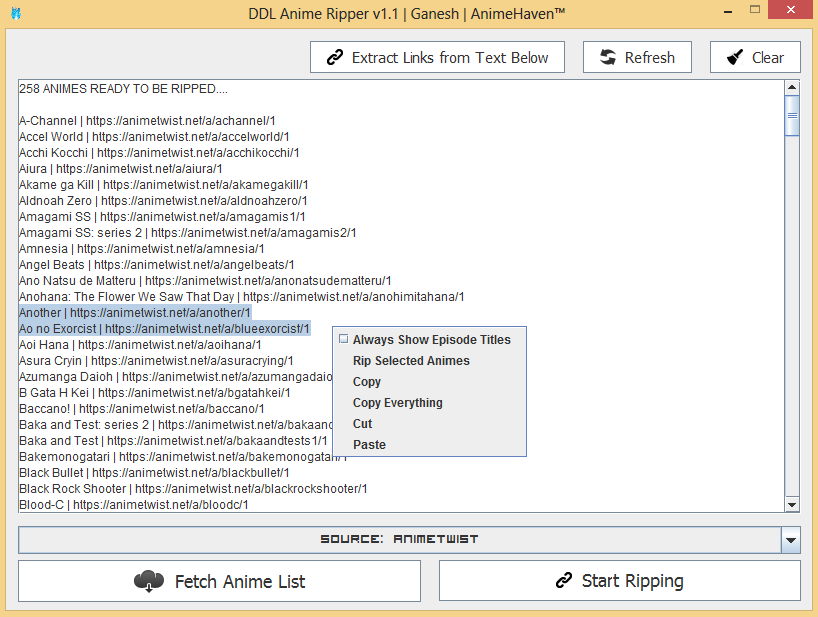Toggle Always Show Episode Titles checkbox

[343, 339]
